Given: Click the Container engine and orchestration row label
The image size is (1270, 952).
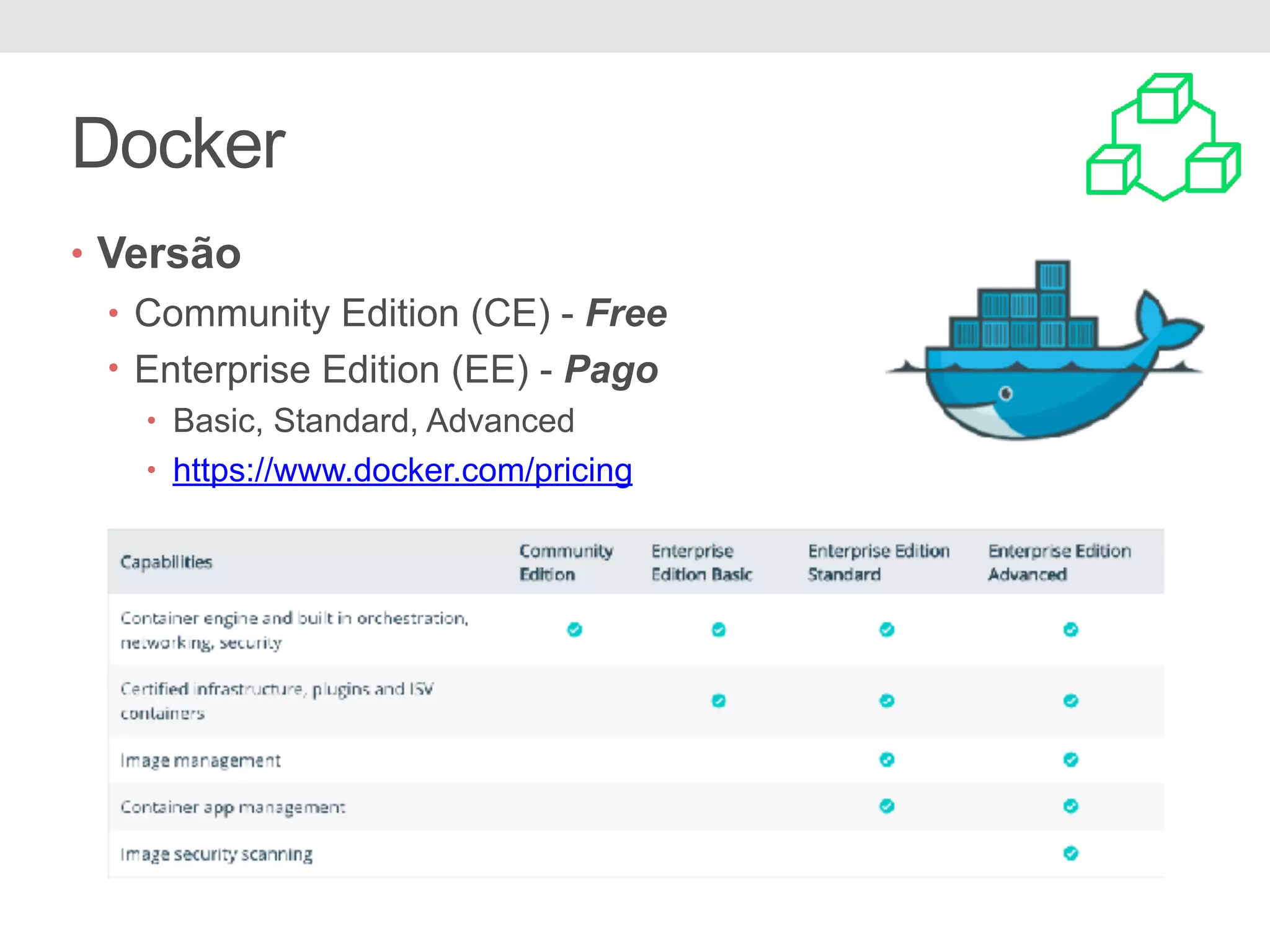Looking at the screenshot, I should (x=295, y=630).
